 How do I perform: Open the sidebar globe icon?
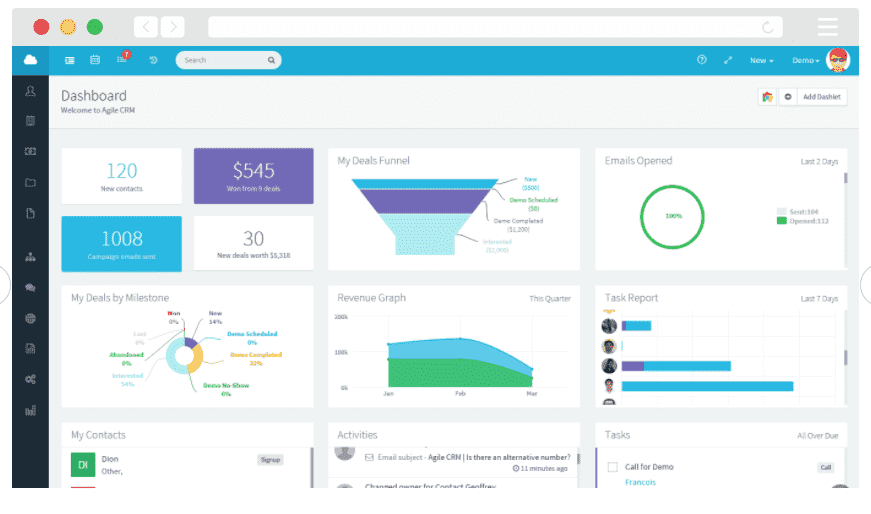coord(31,318)
